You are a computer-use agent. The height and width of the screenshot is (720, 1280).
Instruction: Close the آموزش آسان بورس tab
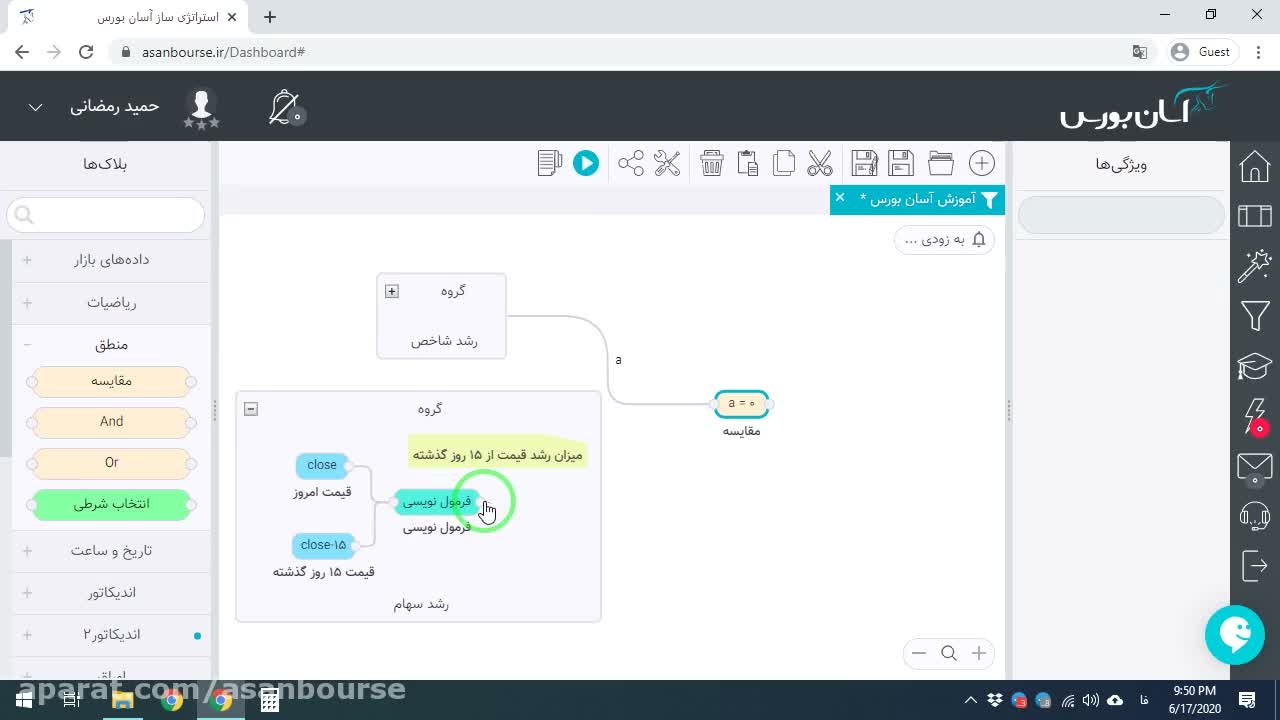pyautogui.click(x=840, y=198)
